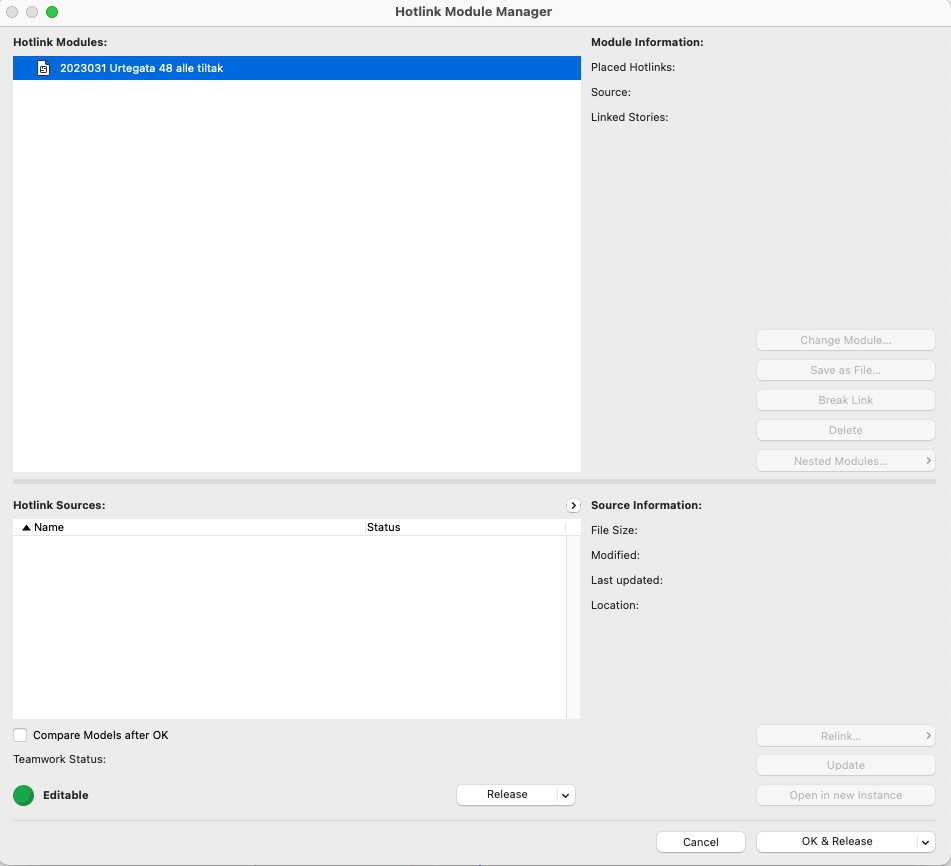This screenshot has height=866, width=951.
Task: Expand the Hotlink Sources panel arrow button
Action: pos(573,506)
